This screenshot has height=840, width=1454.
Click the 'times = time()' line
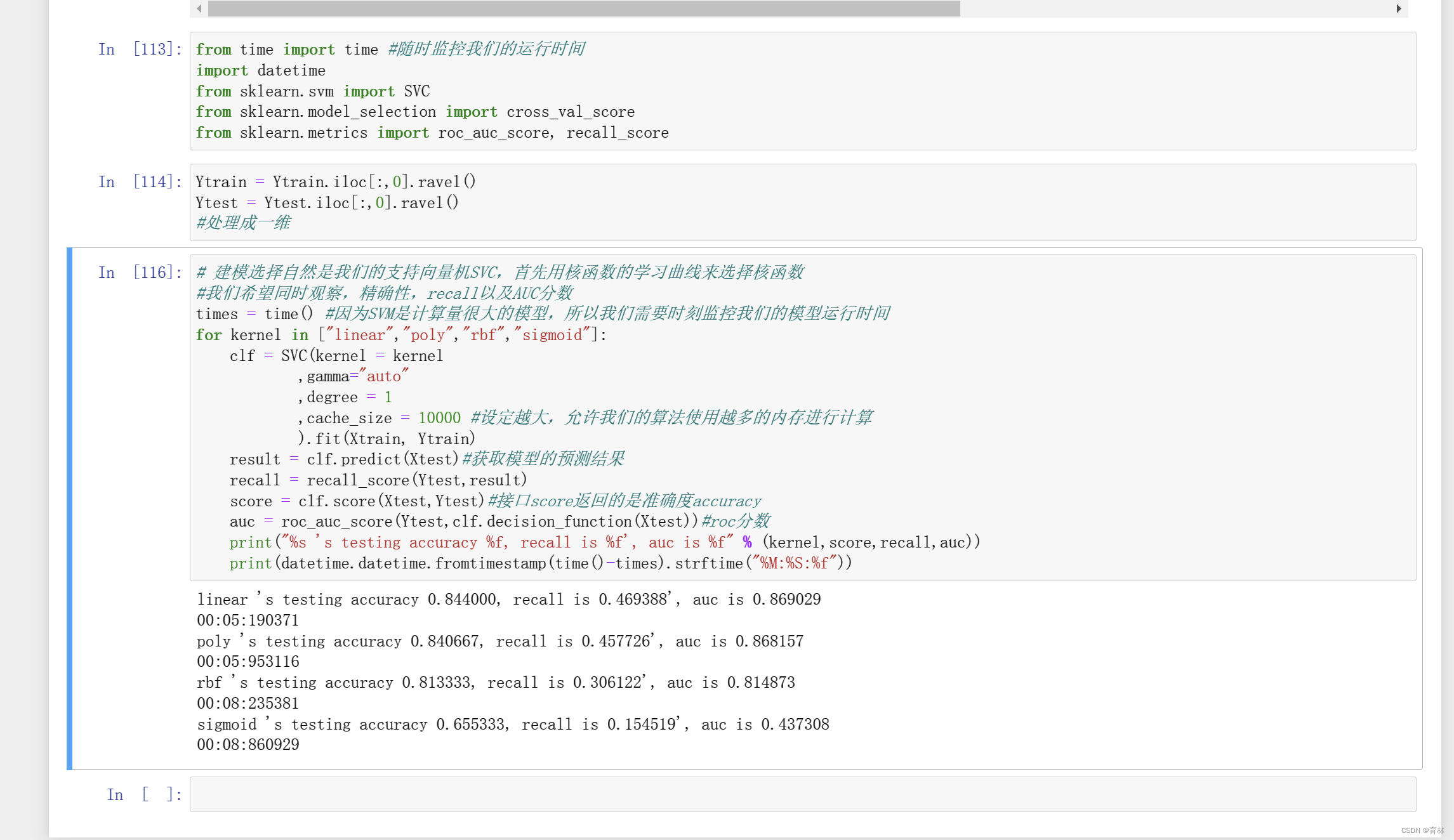click(x=254, y=314)
